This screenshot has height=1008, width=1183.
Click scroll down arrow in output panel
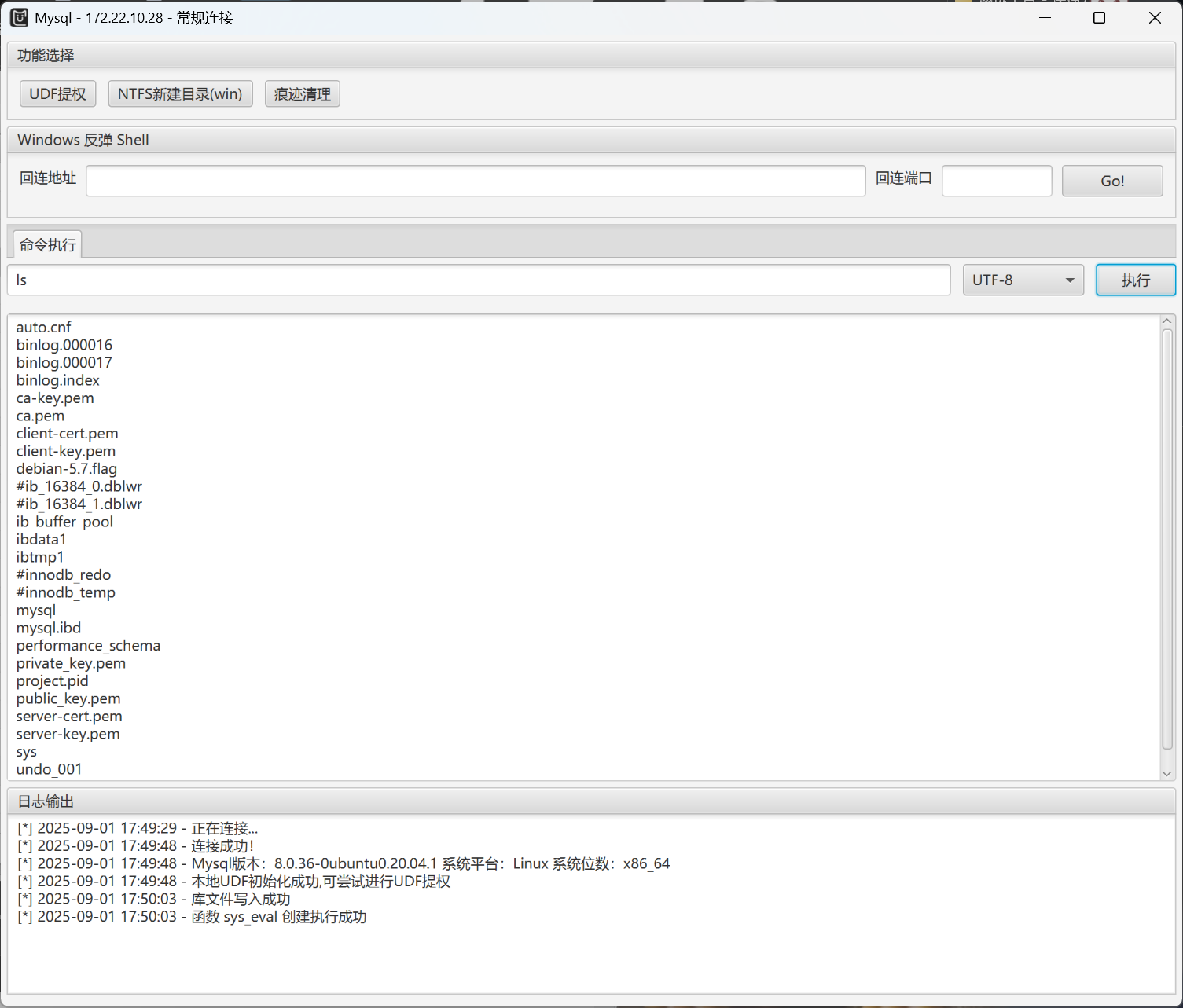(x=1167, y=774)
